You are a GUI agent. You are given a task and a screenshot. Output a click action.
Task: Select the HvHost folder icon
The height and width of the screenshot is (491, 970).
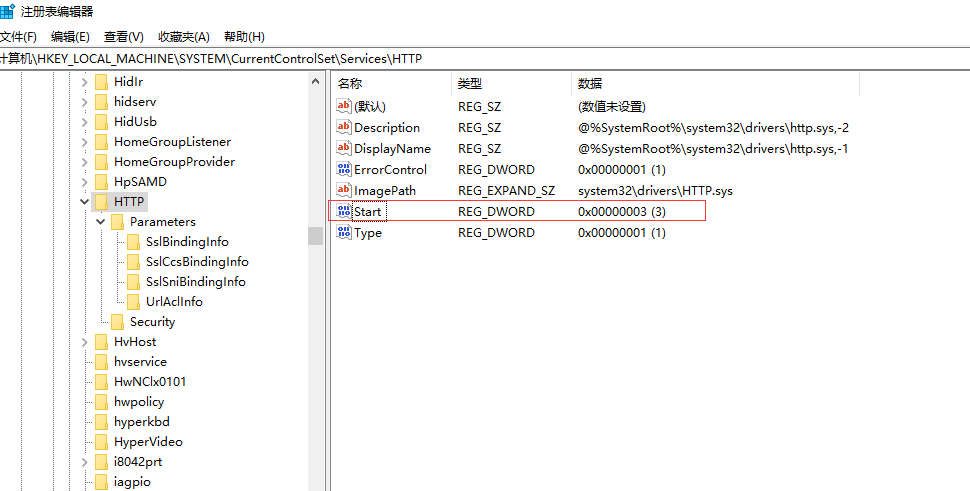click(x=101, y=342)
